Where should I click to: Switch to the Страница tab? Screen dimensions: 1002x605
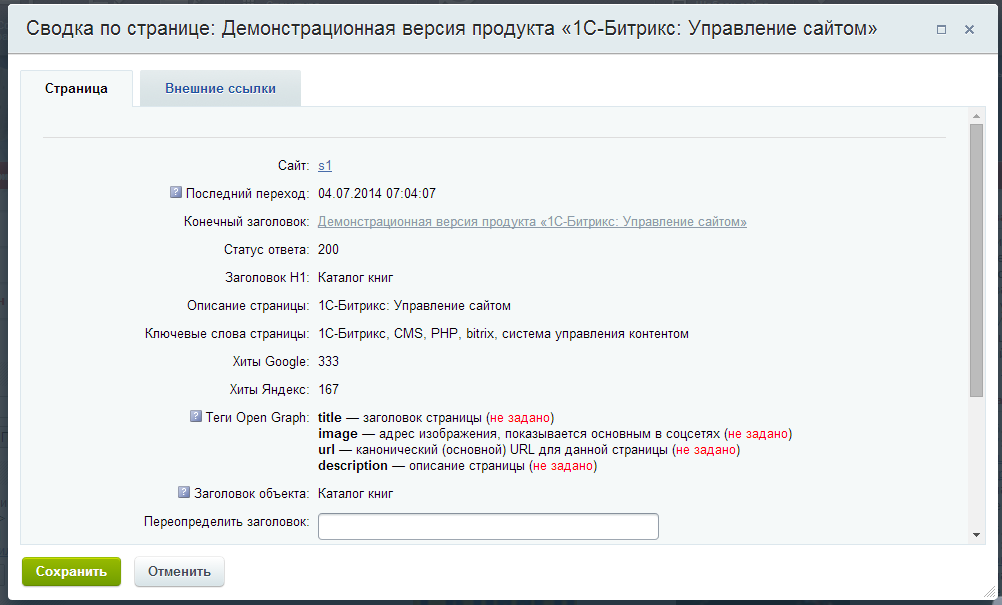click(76, 89)
